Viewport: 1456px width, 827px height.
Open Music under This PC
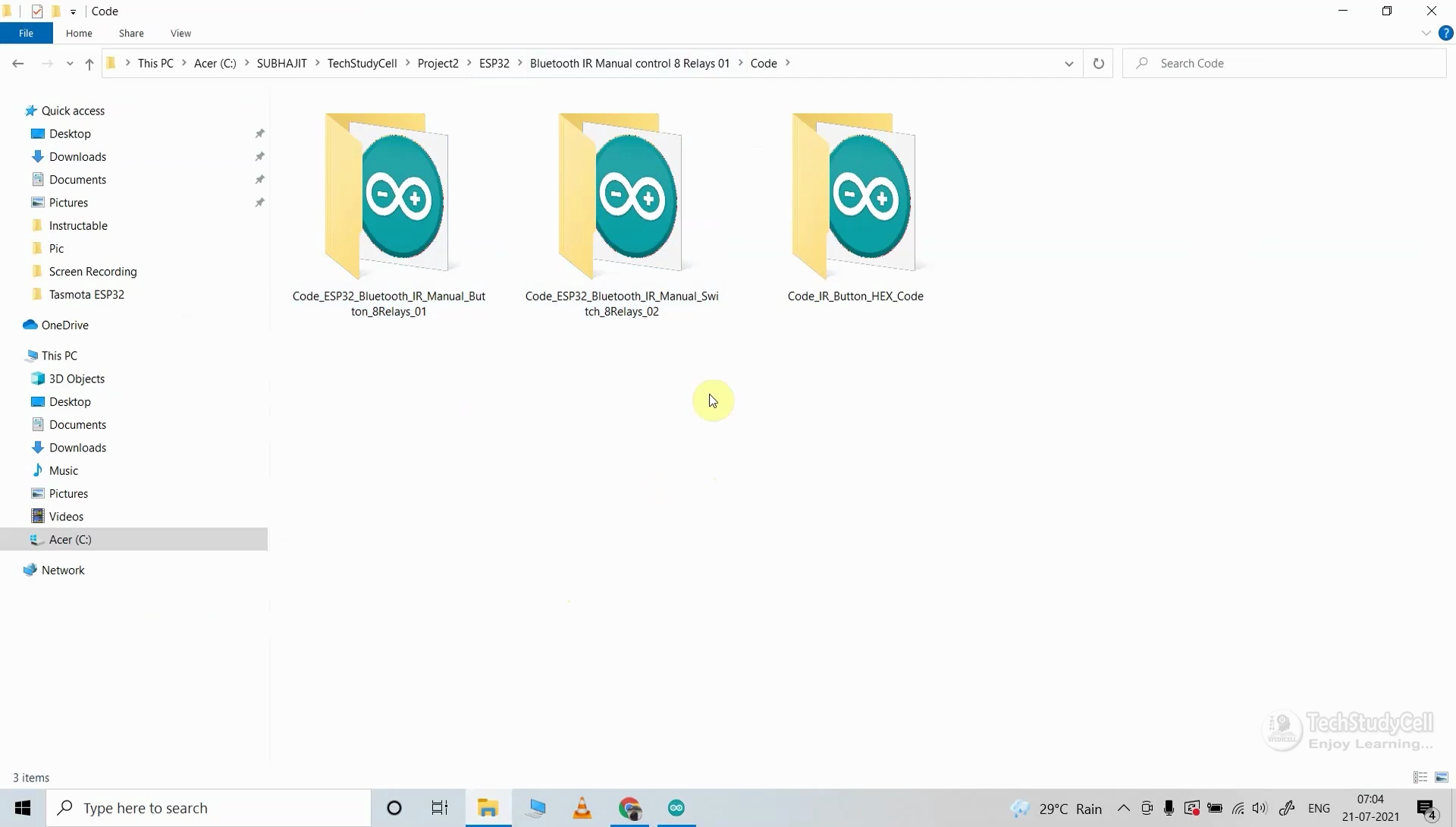coord(64,470)
